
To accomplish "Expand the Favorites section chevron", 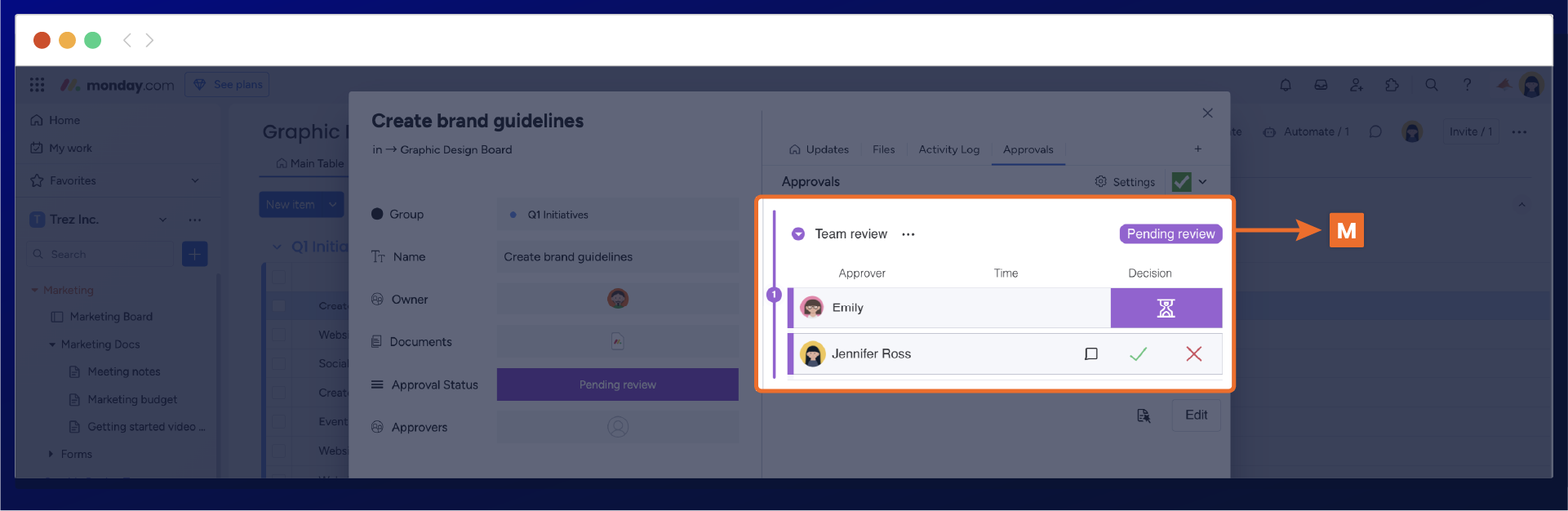I will pyautogui.click(x=195, y=180).
